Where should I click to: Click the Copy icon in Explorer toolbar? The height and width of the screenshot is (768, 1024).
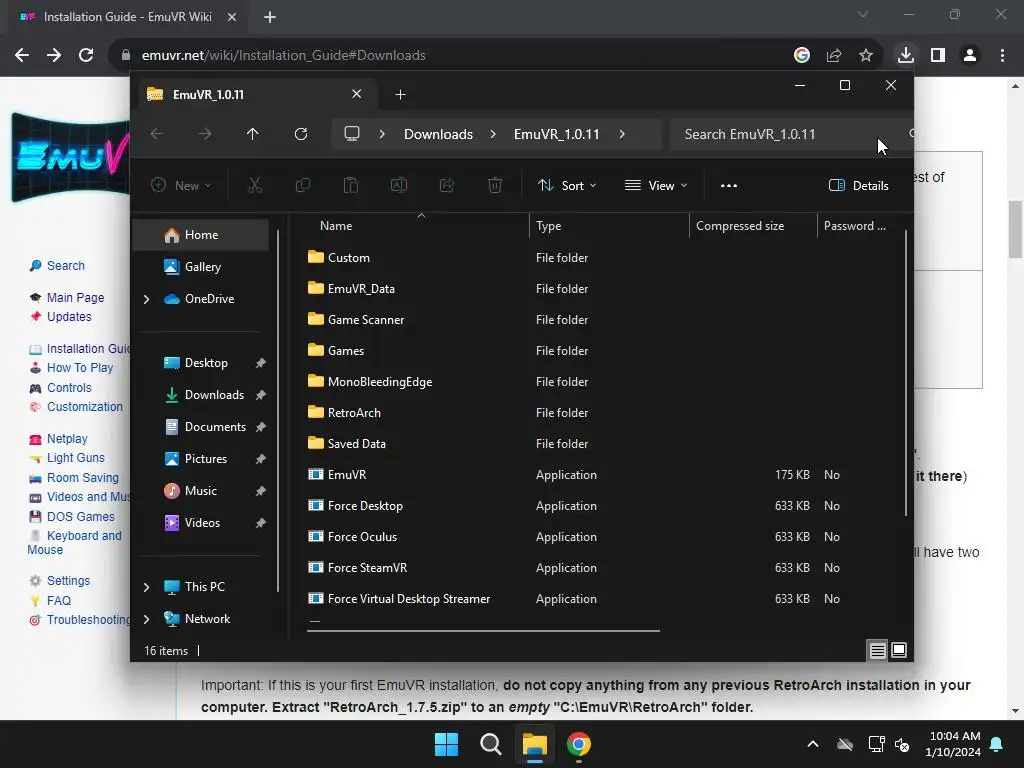[x=303, y=185]
